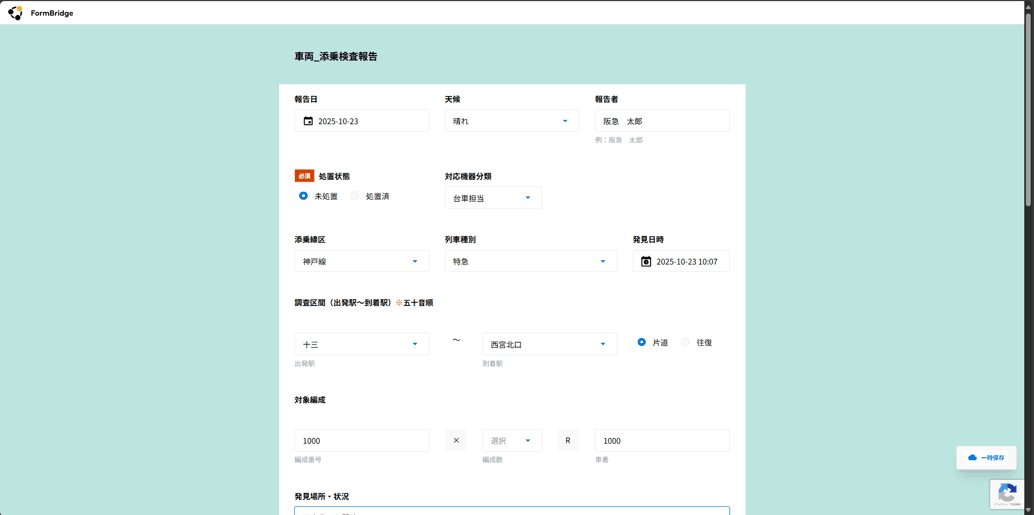Click the R symbol box in 対象編成
The image size is (1034, 515).
(568, 440)
